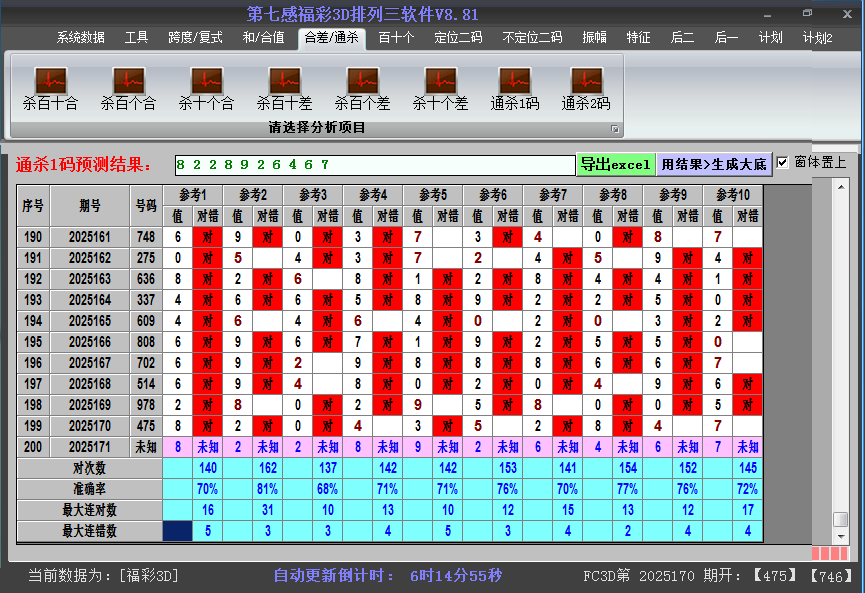Choose the 杀百个差 analysis icon

(x=362, y=88)
